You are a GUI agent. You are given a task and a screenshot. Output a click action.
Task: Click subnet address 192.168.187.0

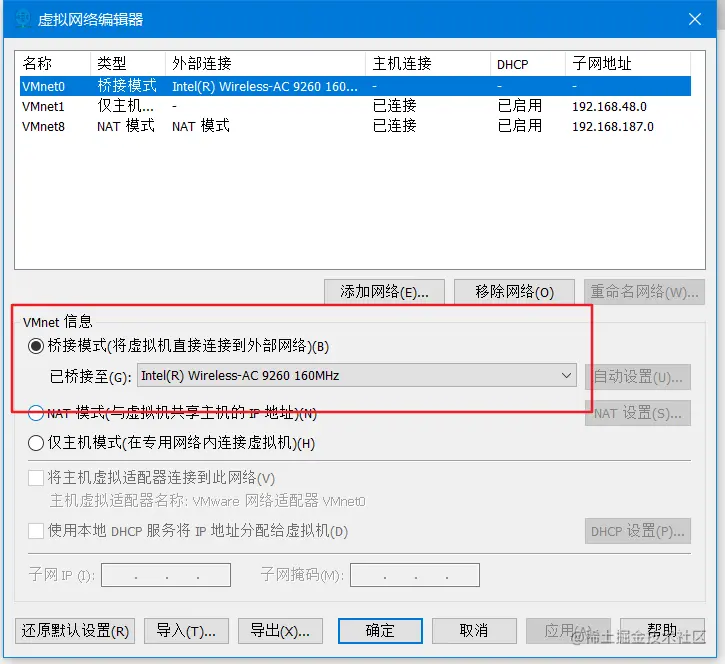613,126
